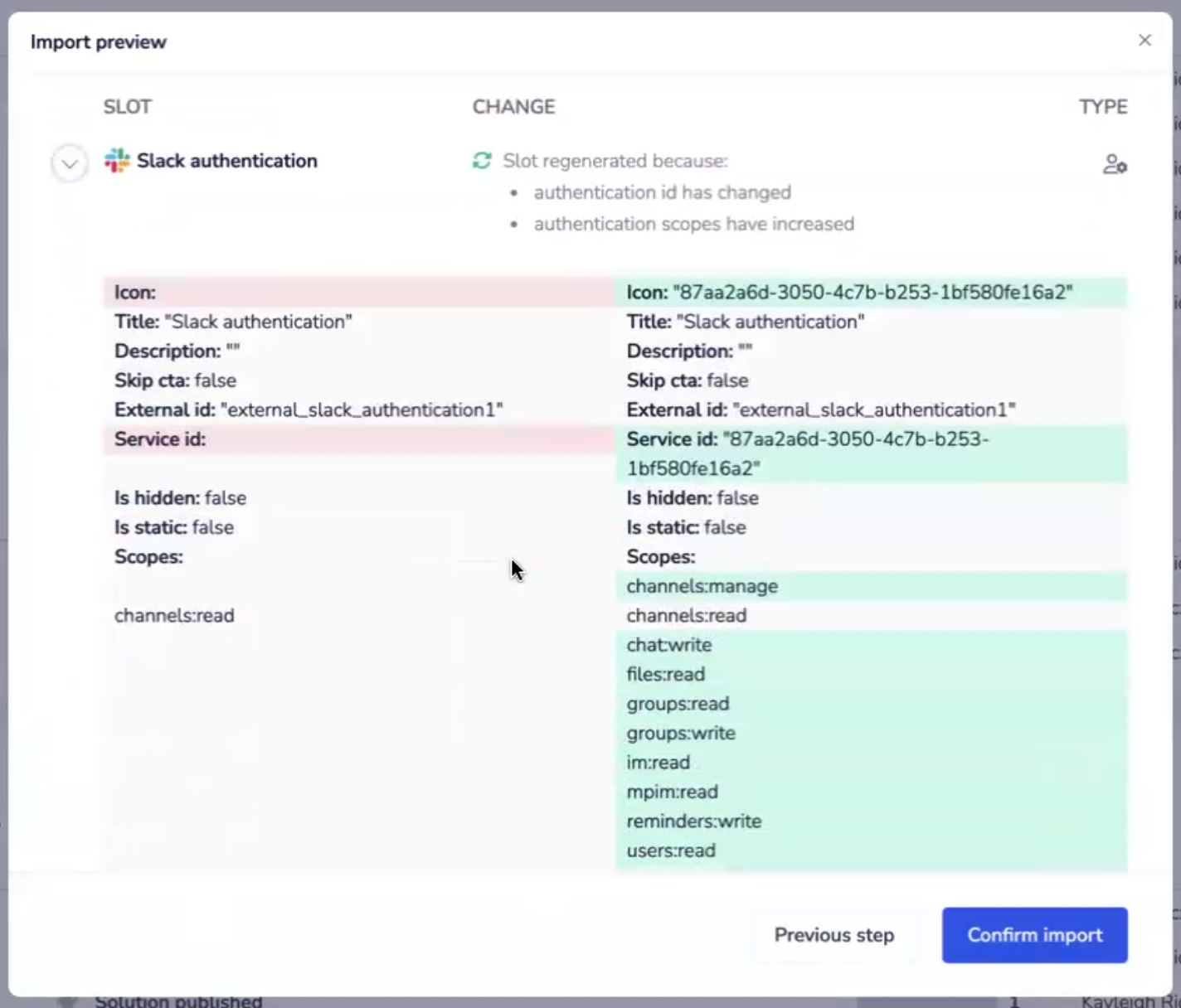The height and width of the screenshot is (1008, 1181).
Task: Click 'authentication id has changed' bullet
Action: pyautogui.click(x=662, y=192)
